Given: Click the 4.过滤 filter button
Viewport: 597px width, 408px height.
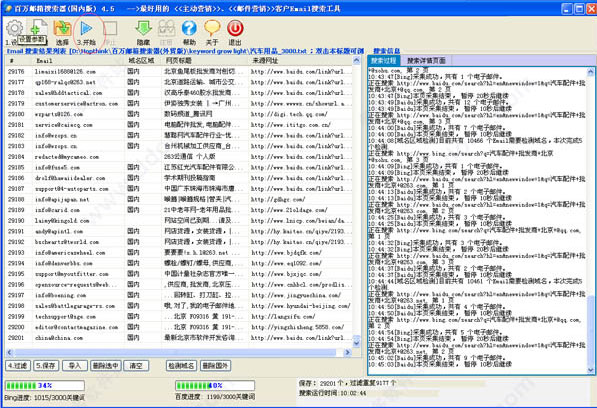Looking at the screenshot, I should tap(18, 366).
